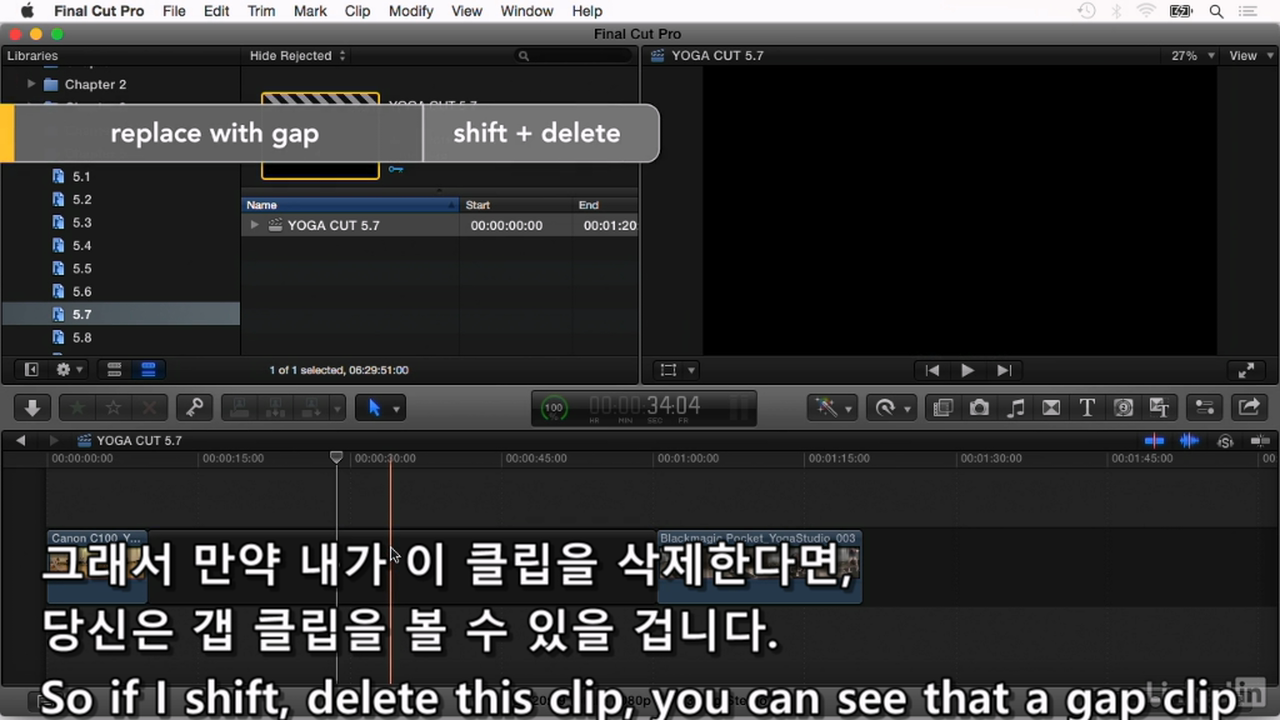Mark clip as Favorite with green star

(76, 407)
